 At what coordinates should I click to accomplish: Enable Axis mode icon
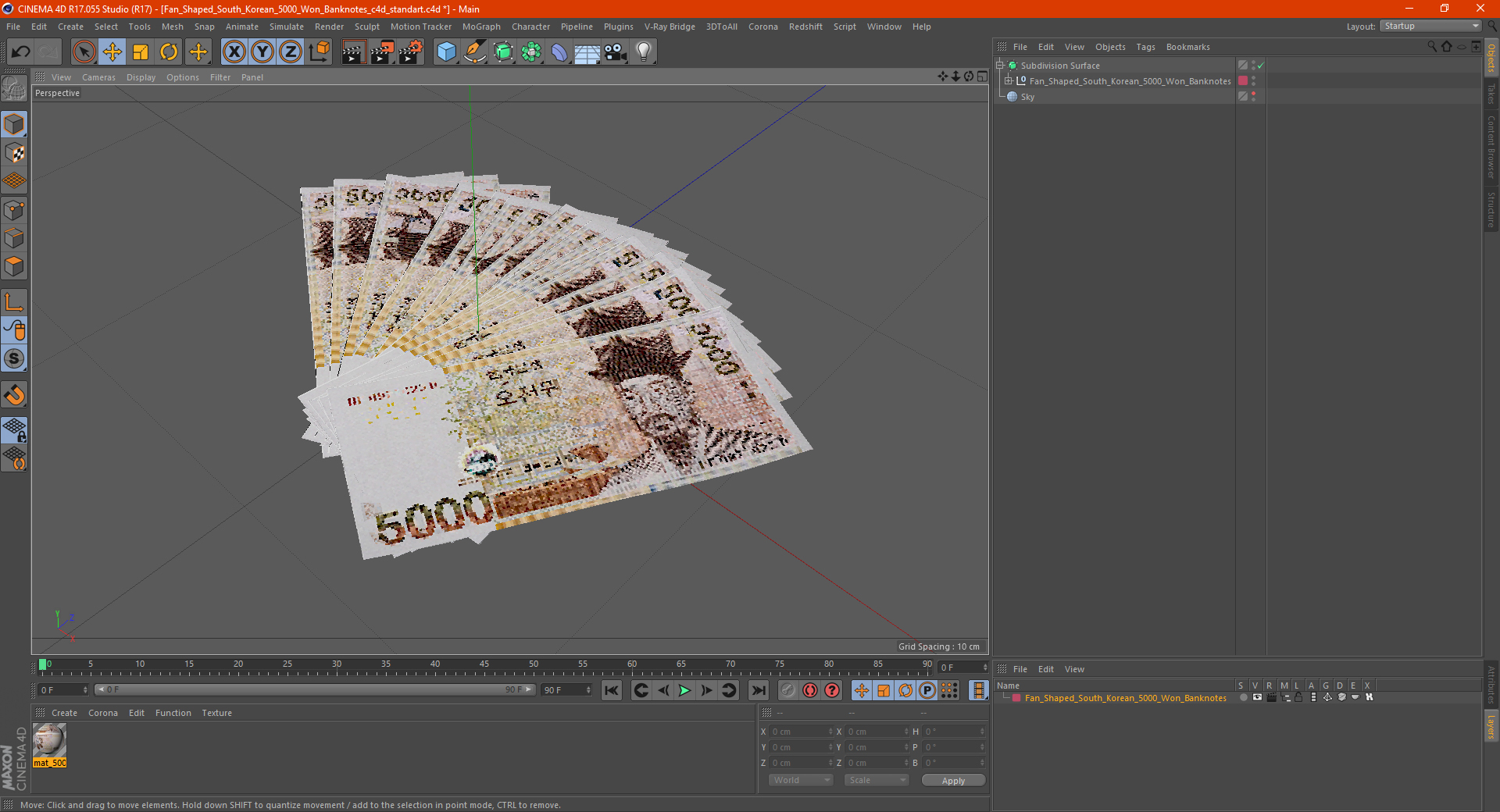point(14,302)
